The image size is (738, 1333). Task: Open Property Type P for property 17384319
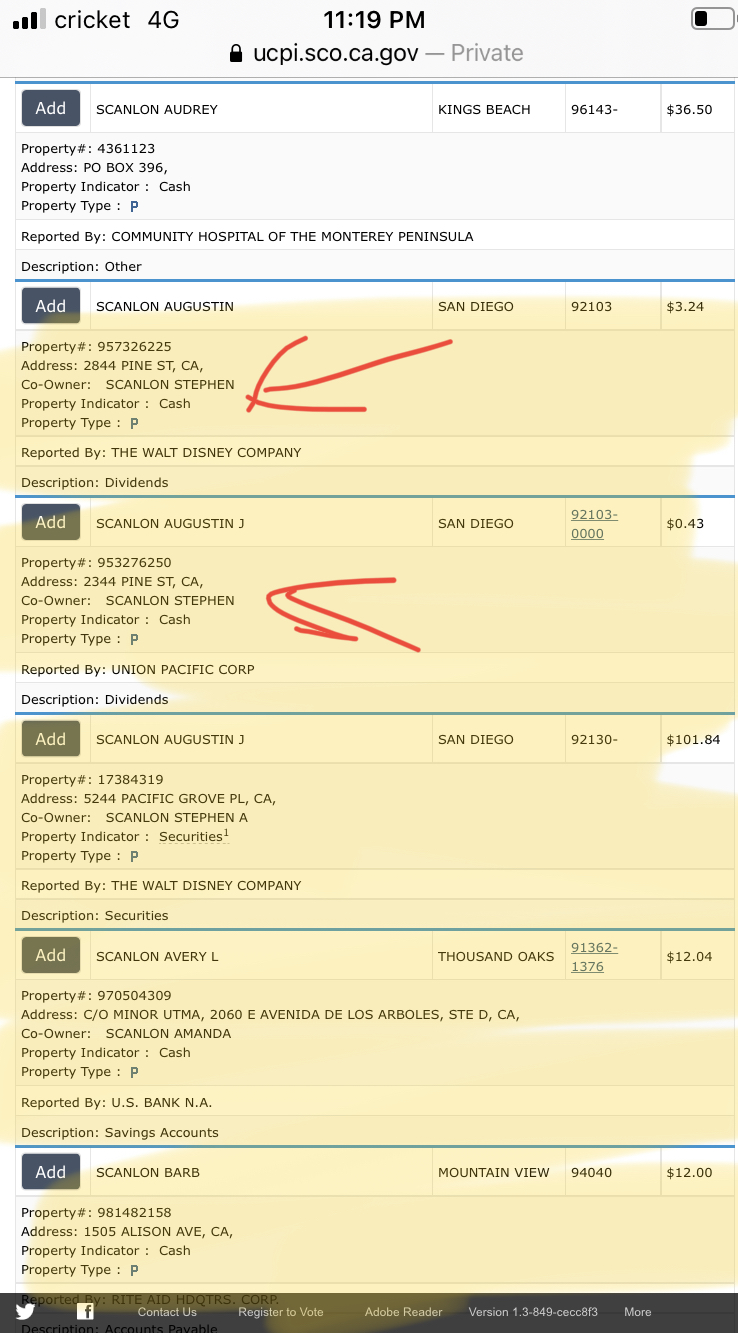coord(134,856)
